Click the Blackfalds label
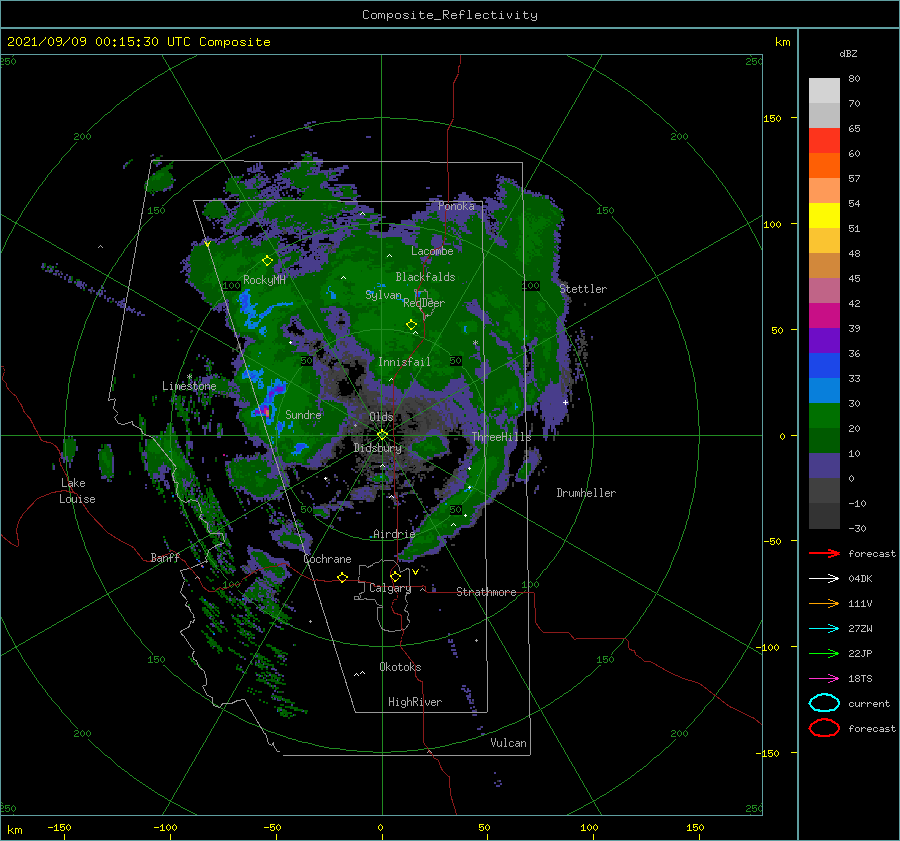 425,277
